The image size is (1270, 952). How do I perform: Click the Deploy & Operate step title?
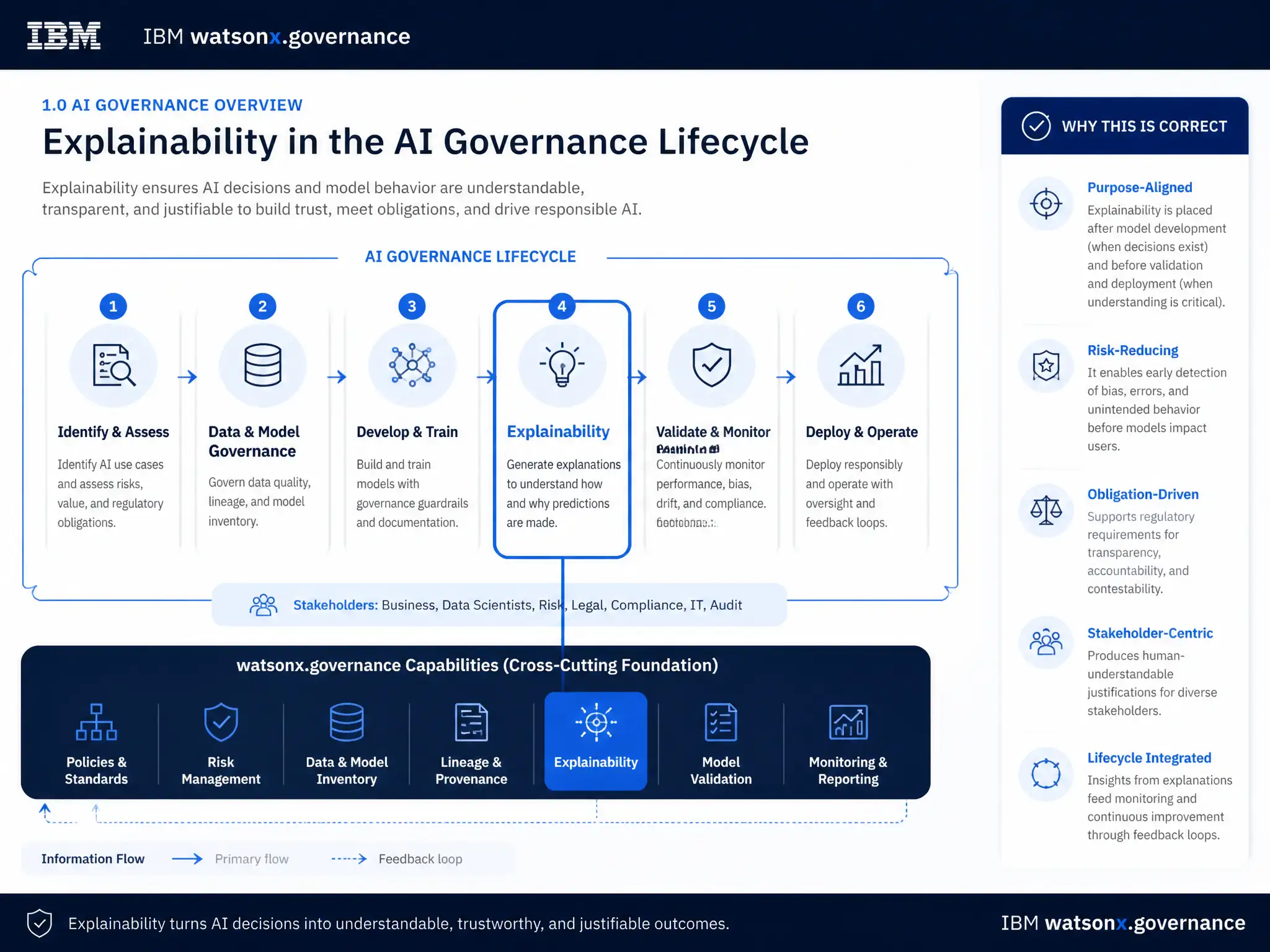(862, 432)
